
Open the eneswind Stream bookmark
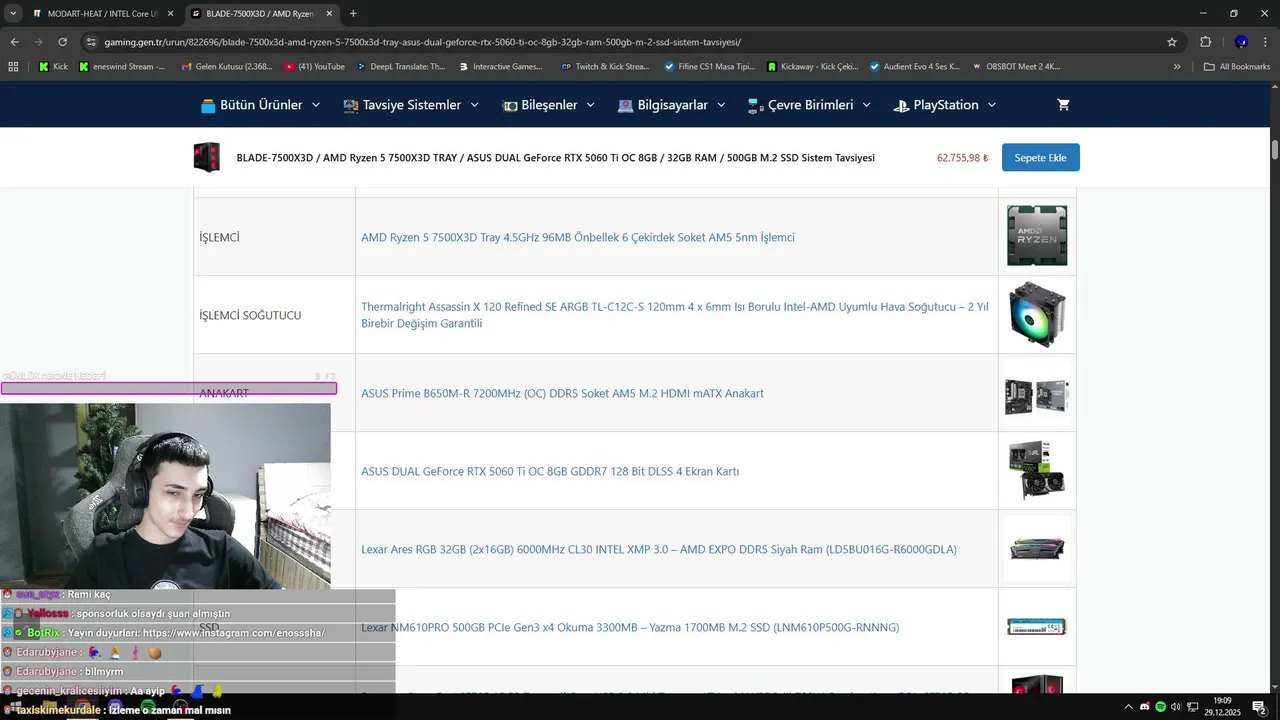pyautogui.click(x=122, y=67)
